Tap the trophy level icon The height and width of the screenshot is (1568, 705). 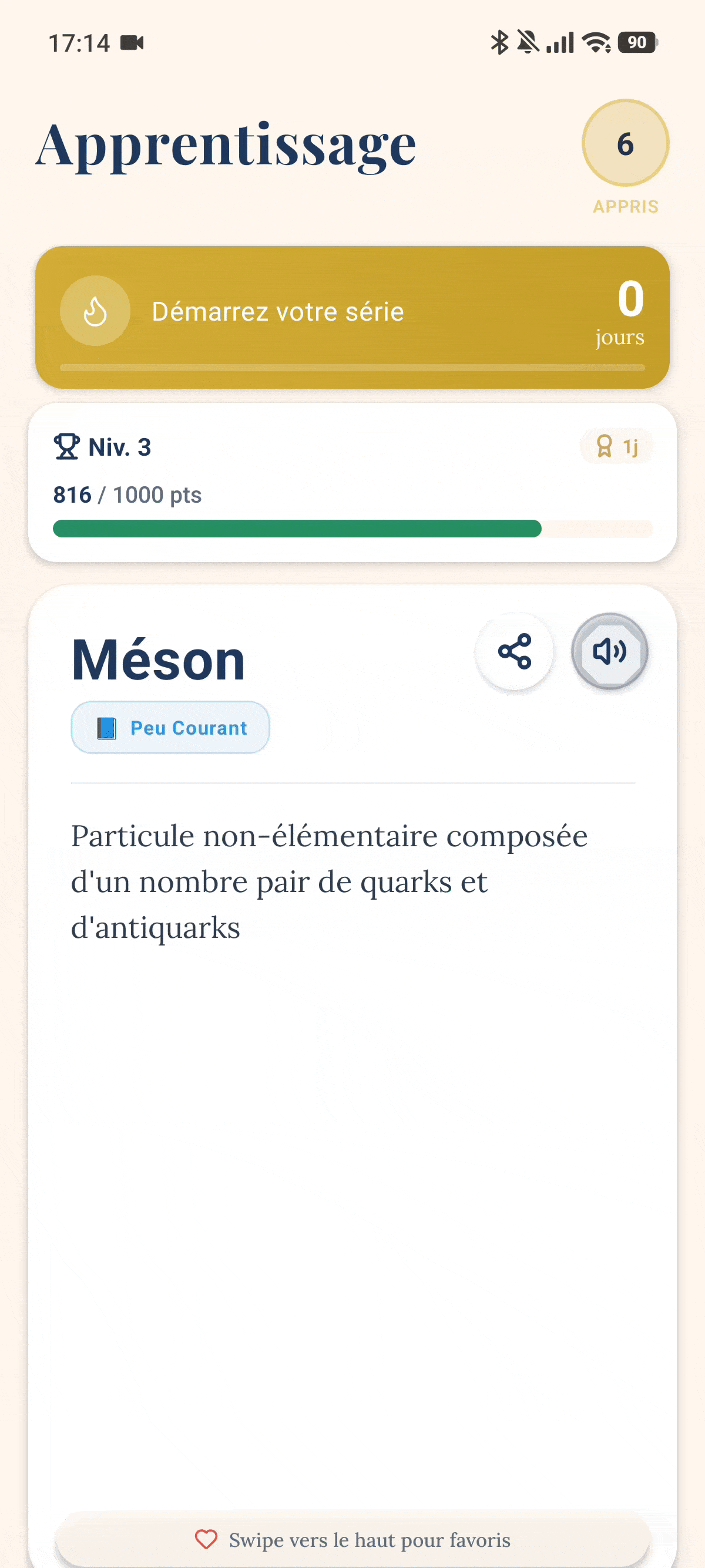66,447
